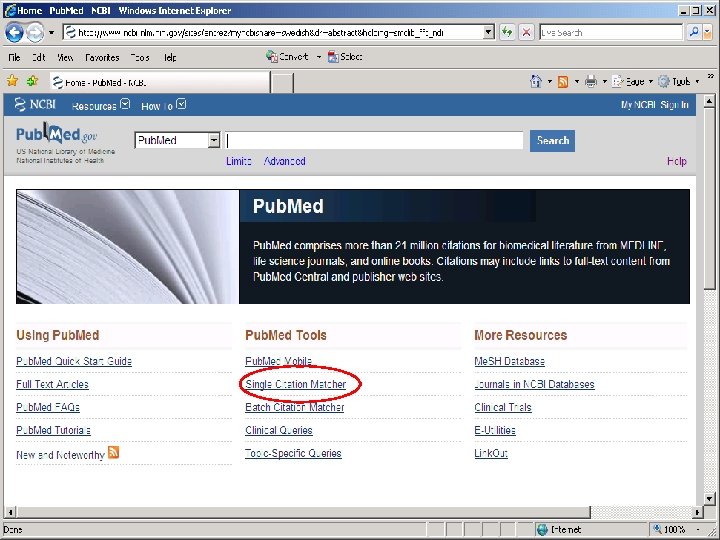Open the PubMed Tutorials link
This screenshot has width=720, height=540.
tap(53, 430)
